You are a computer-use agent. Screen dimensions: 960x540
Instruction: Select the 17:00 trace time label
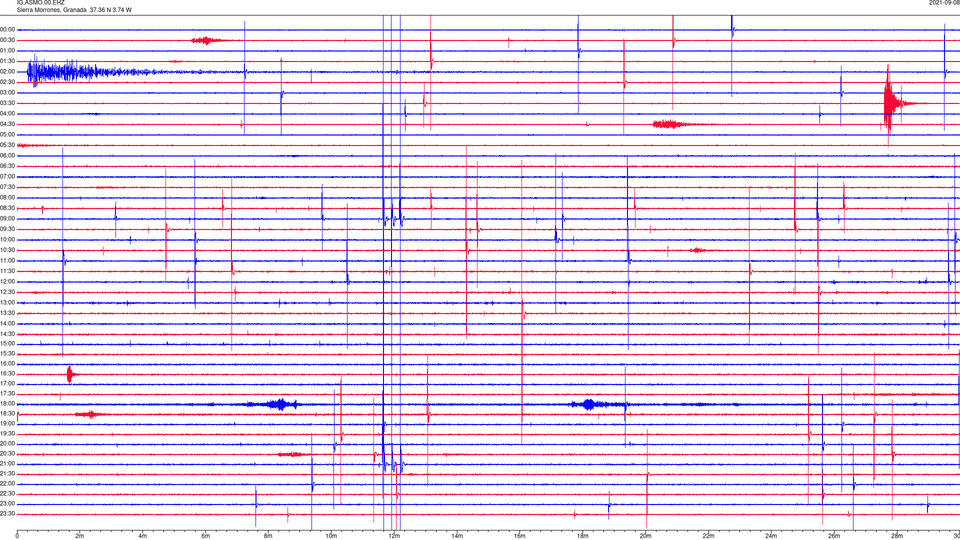[x=8, y=384]
